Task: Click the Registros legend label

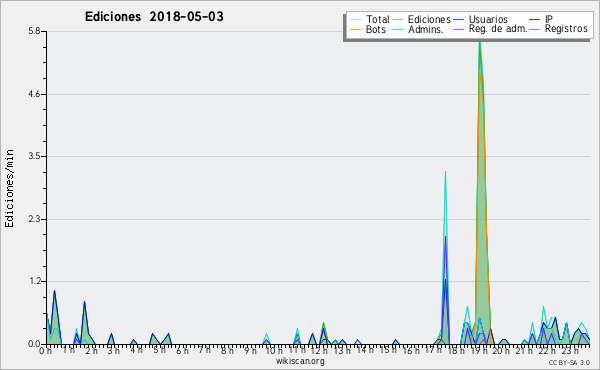Action: tap(566, 29)
